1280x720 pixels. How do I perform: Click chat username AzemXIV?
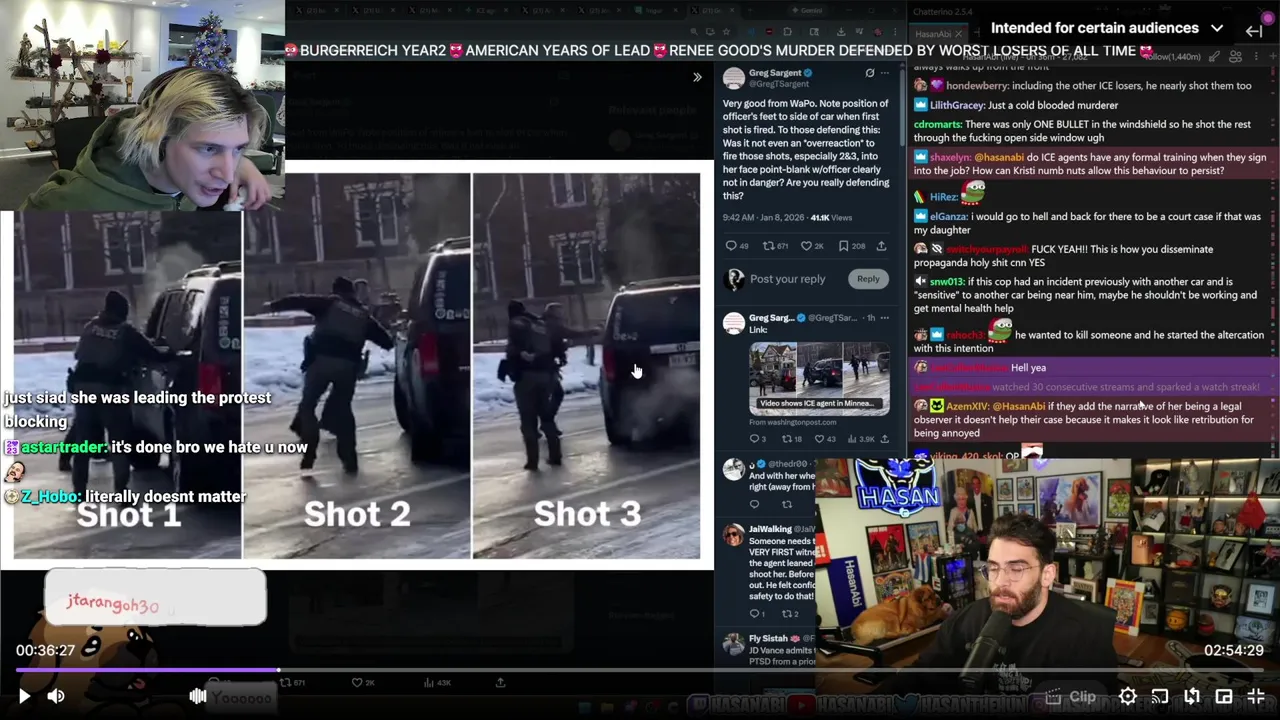pos(967,406)
